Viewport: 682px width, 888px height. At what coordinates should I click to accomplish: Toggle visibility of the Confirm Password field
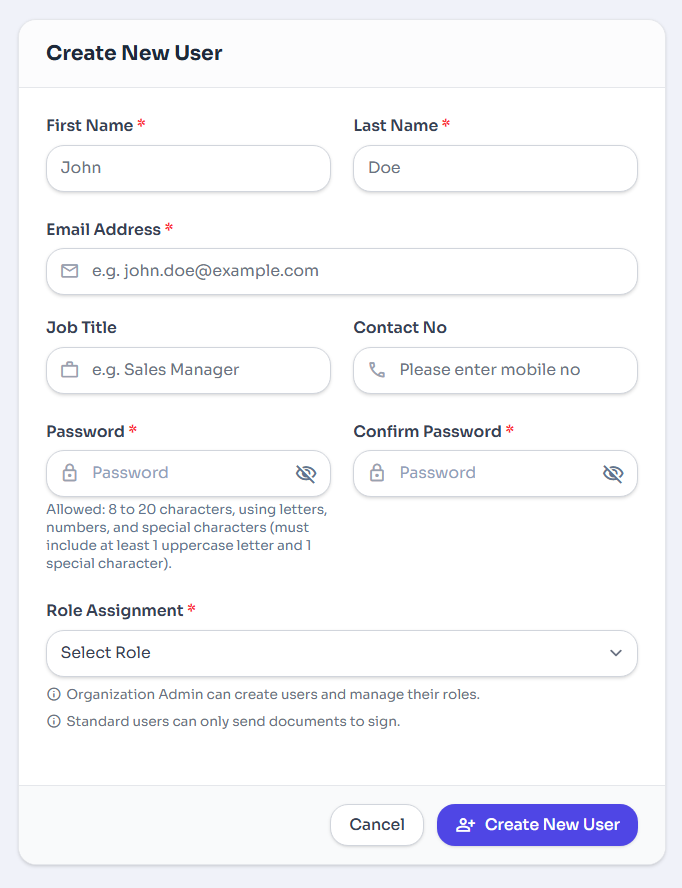[613, 473]
